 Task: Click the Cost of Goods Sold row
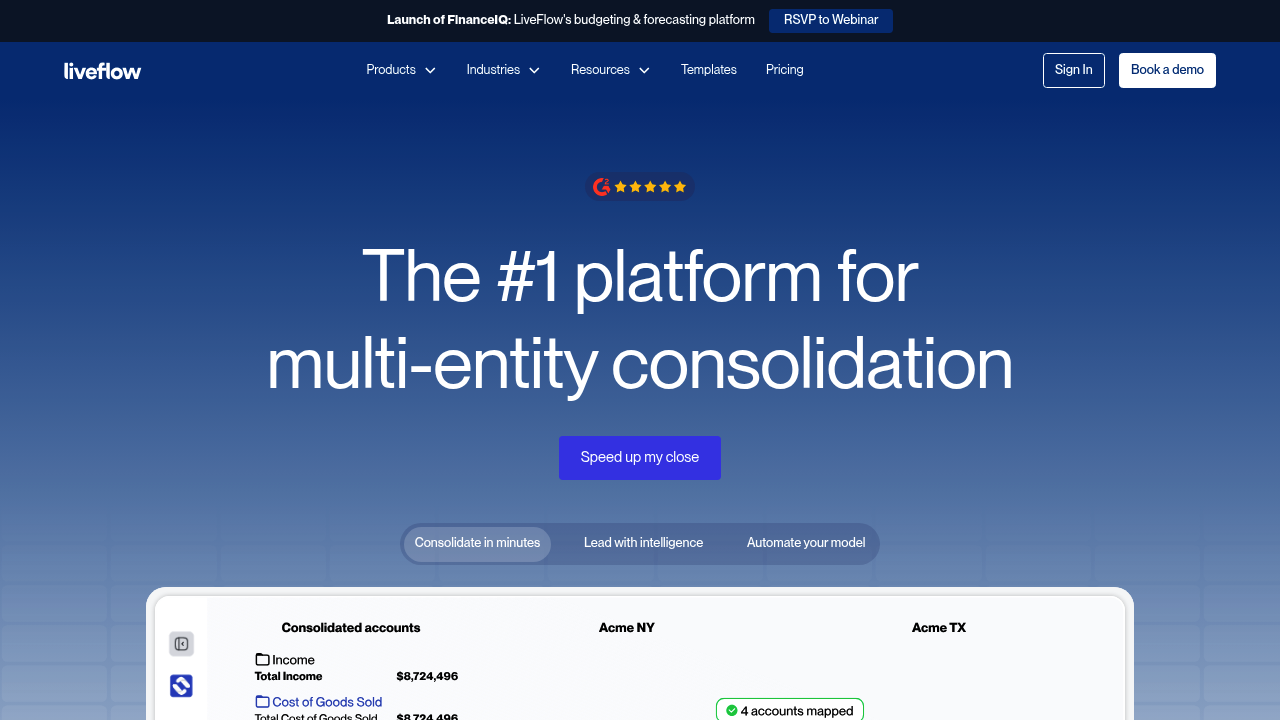click(x=319, y=702)
